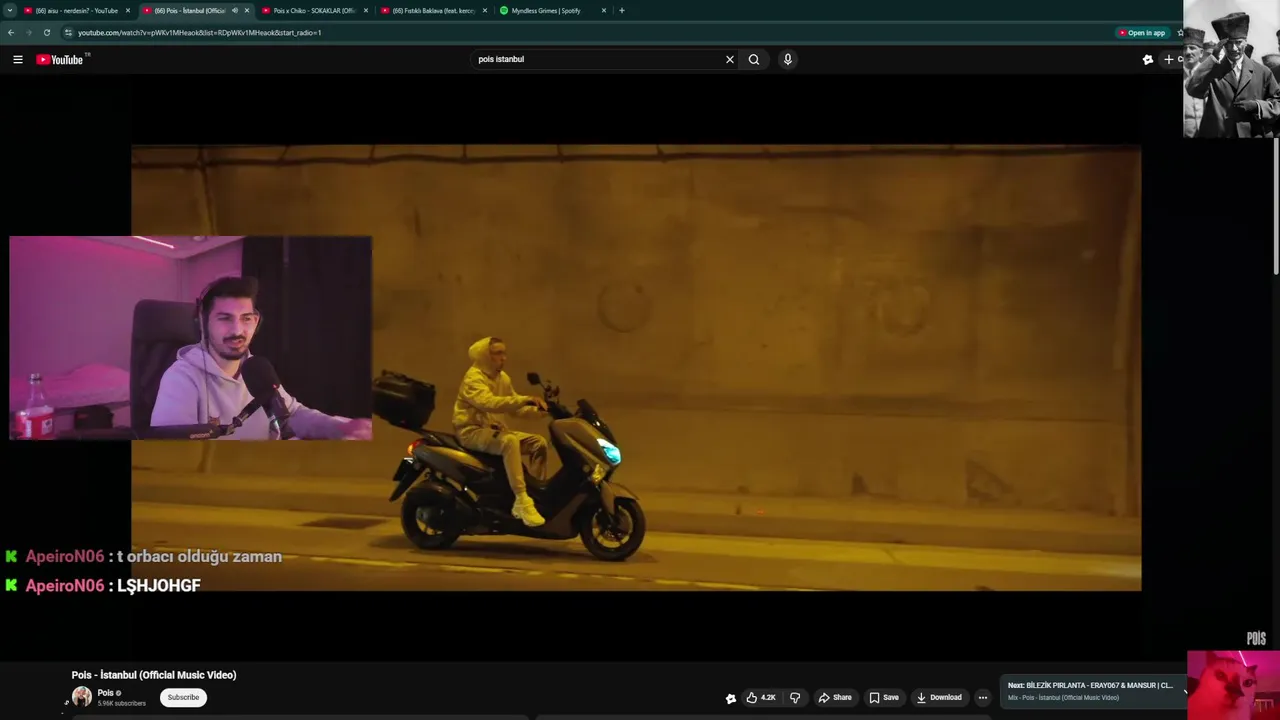Mute the audio icon on Pois tab
The width and height of the screenshot is (1280, 720).
tap(235, 10)
